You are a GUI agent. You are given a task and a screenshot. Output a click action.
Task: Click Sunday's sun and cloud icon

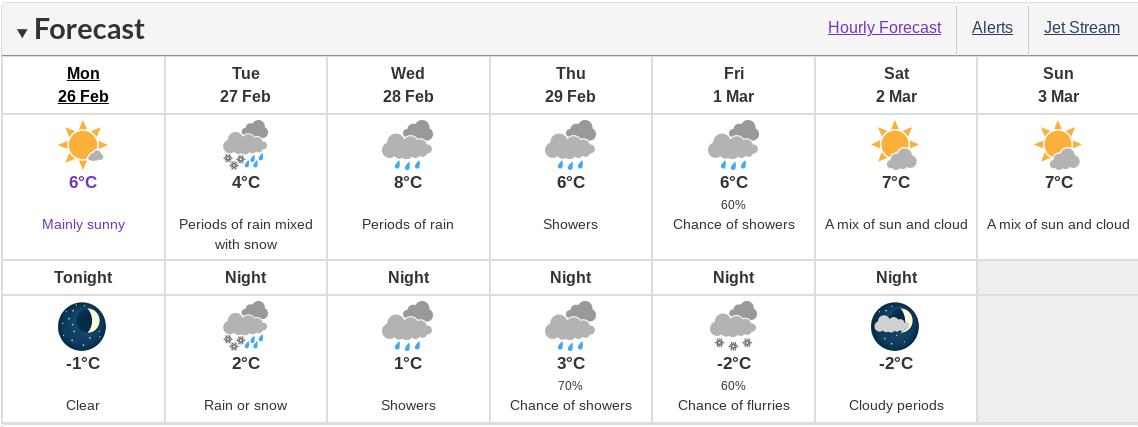point(1058,144)
